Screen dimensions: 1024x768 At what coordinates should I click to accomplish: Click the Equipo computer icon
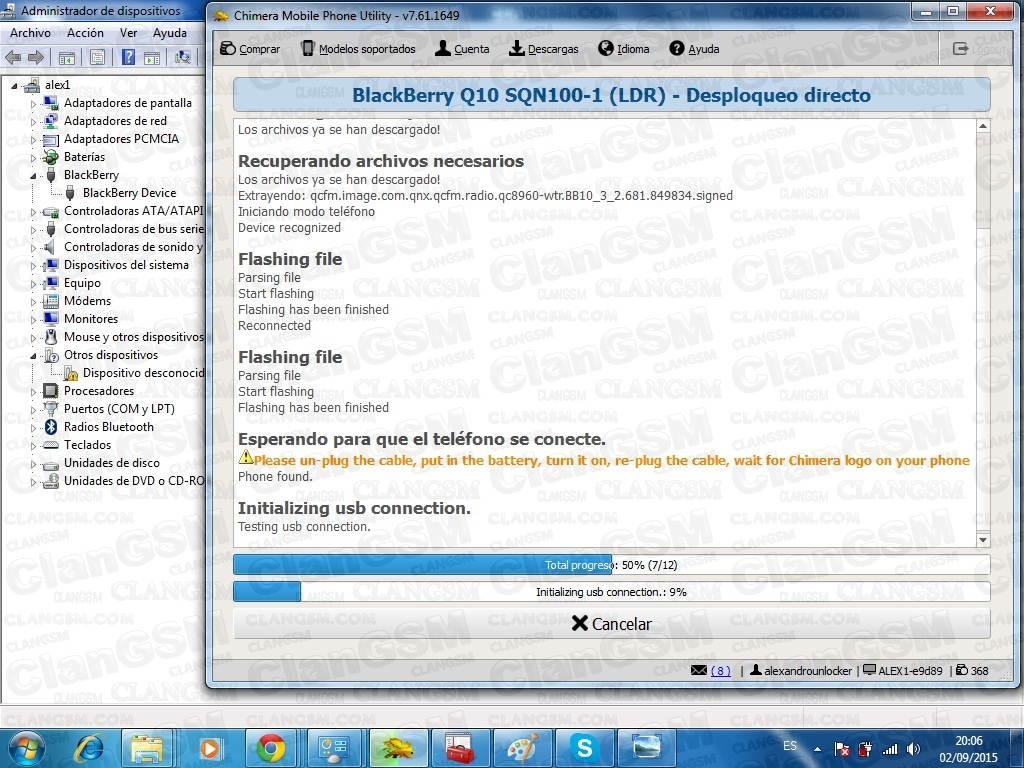coord(50,283)
